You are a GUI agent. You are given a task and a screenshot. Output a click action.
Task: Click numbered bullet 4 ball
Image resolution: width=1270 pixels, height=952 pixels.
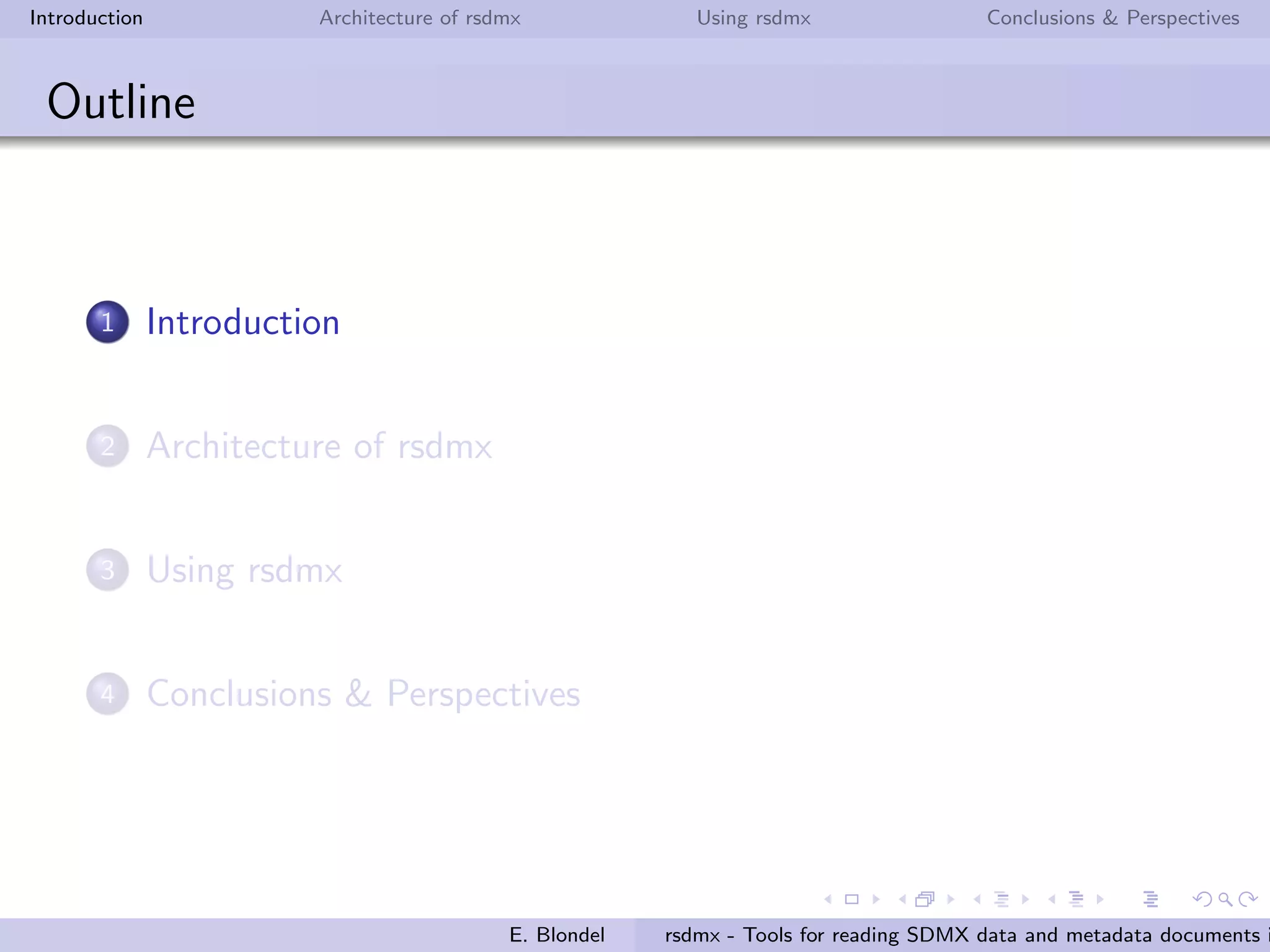click(x=107, y=694)
